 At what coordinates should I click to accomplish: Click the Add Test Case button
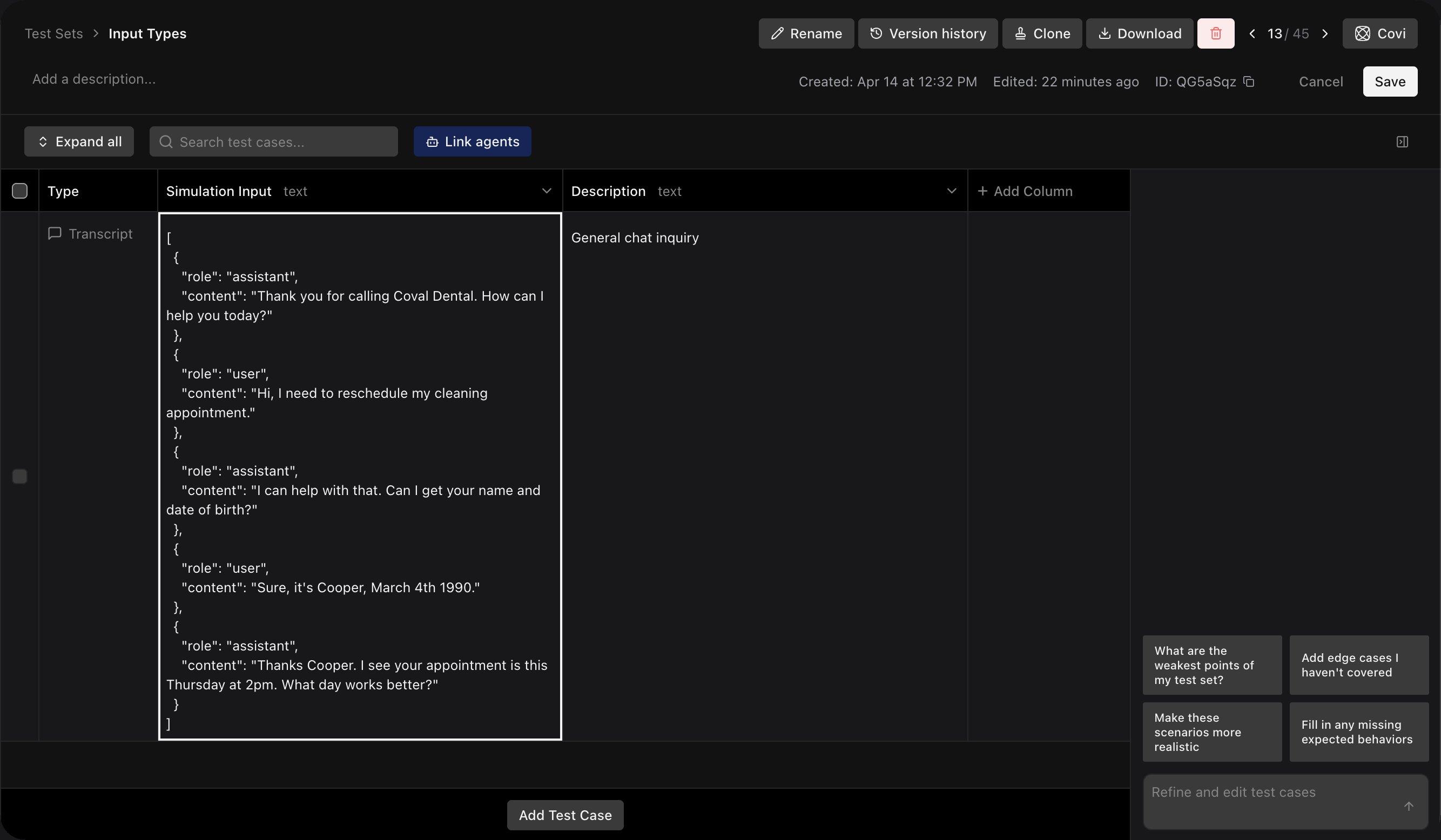click(565, 815)
